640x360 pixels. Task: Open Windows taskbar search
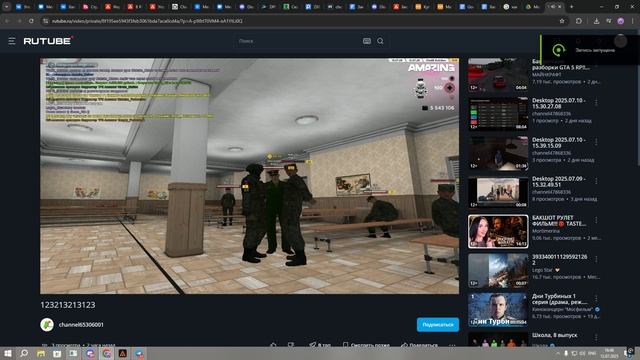tap(24, 353)
